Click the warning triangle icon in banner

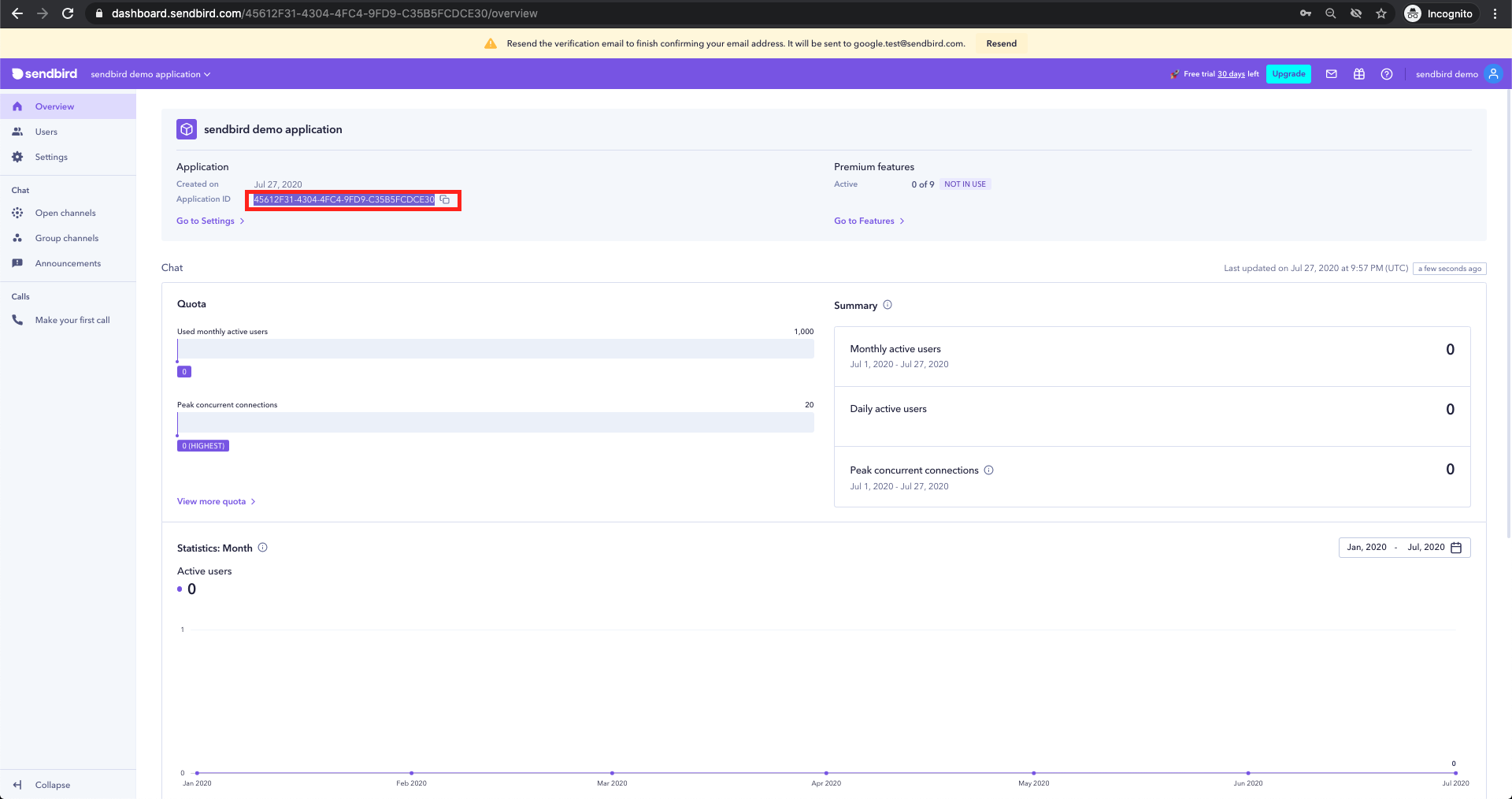pos(491,43)
